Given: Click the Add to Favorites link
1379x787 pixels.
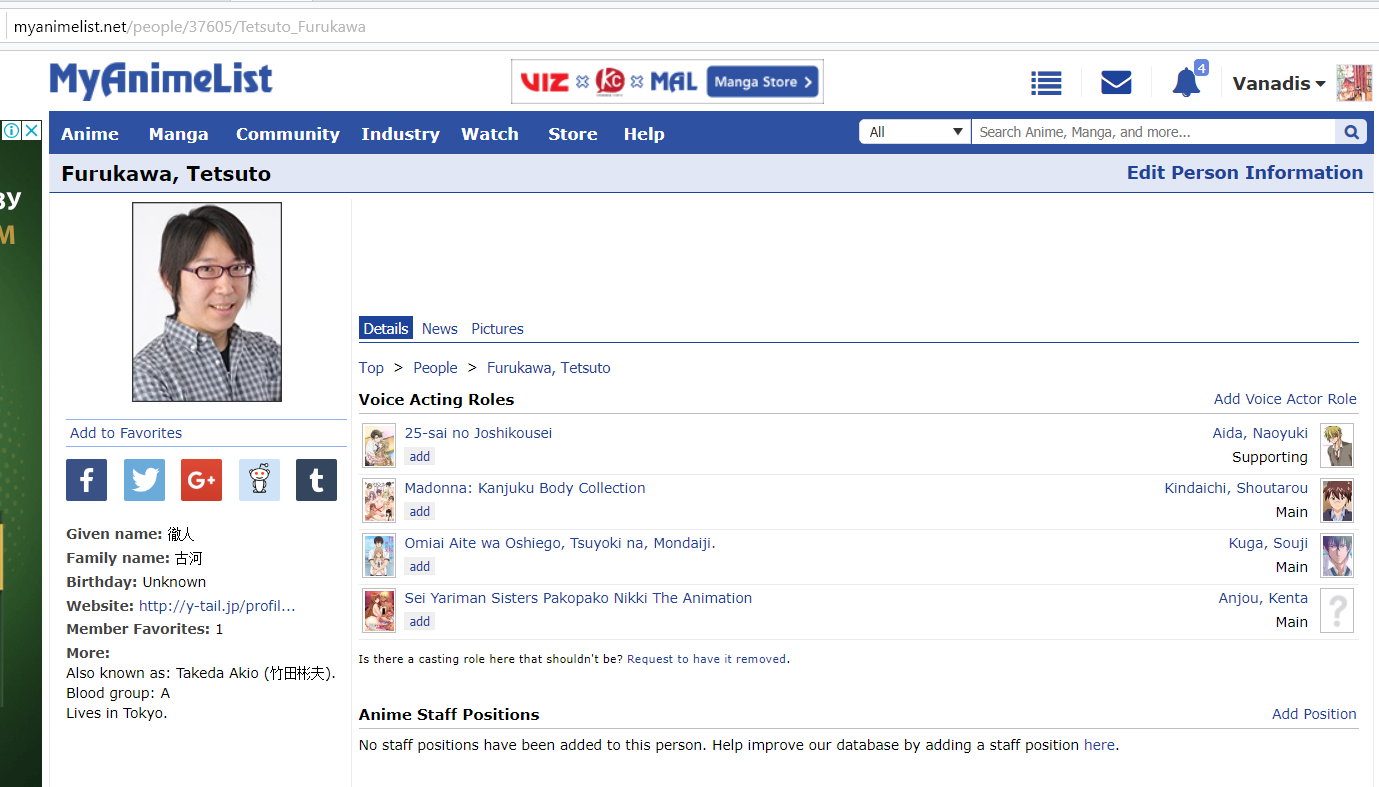Looking at the screenshot, I should [x=126, y=433].
